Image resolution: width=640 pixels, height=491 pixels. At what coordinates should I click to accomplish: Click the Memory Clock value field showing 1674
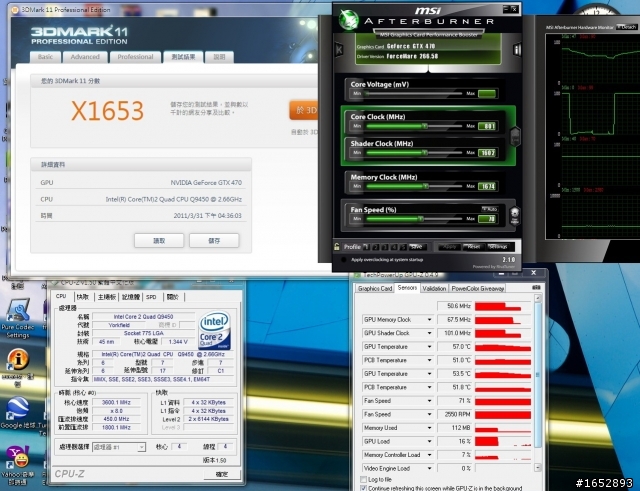click(x=487, y=186)
